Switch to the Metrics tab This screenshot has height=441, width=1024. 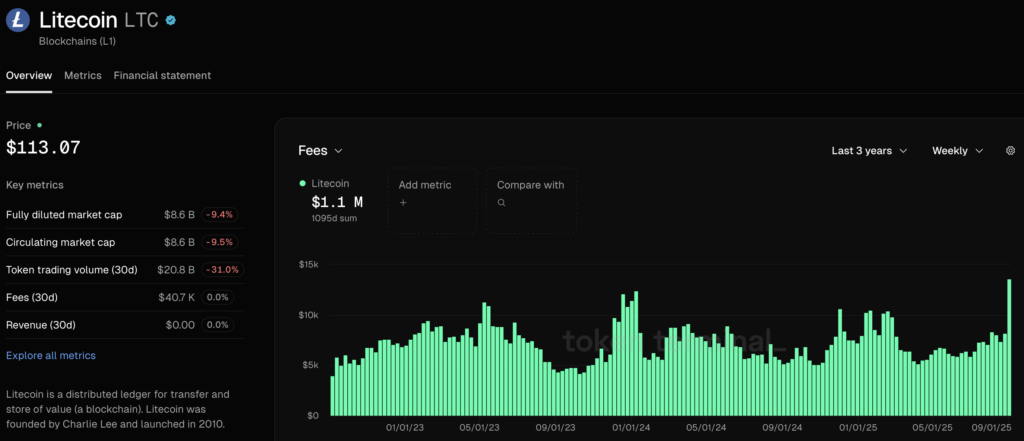coord(83,75)
